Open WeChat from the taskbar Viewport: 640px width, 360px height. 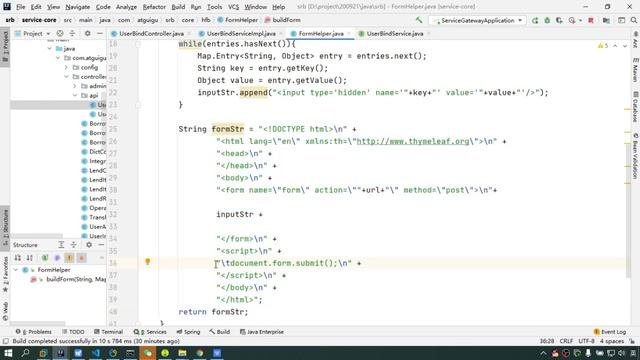pyautogui.click(x=148, y=353)
